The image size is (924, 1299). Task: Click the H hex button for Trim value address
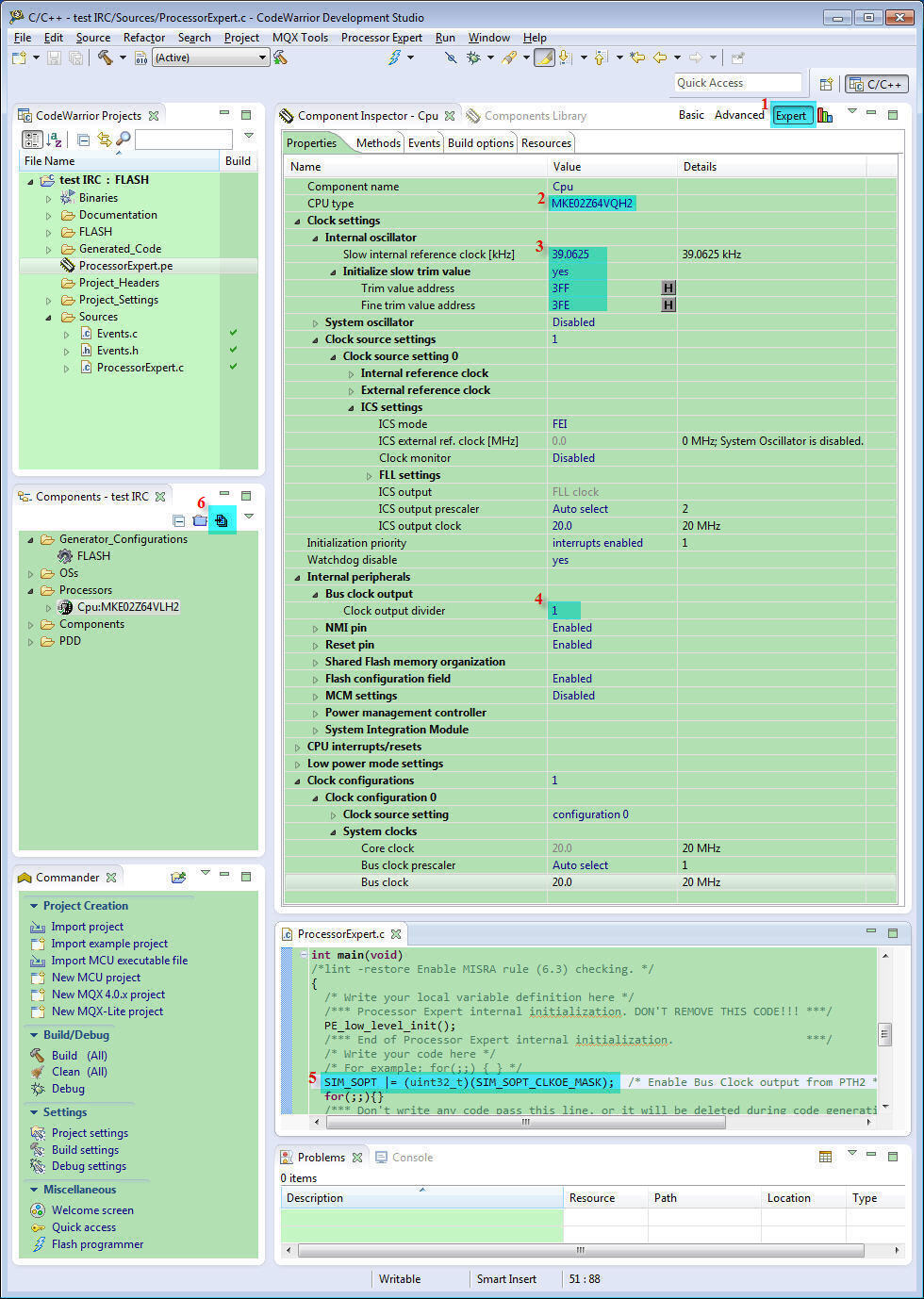pyautogui.click(x=668, y=288)
